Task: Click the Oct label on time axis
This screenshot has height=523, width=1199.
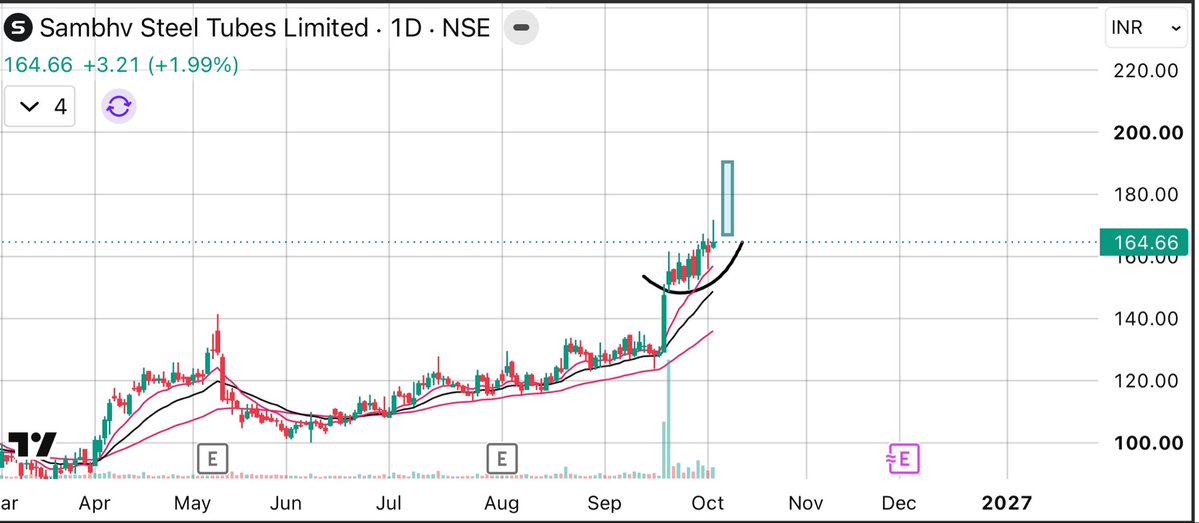Action: tap(709, 503)
